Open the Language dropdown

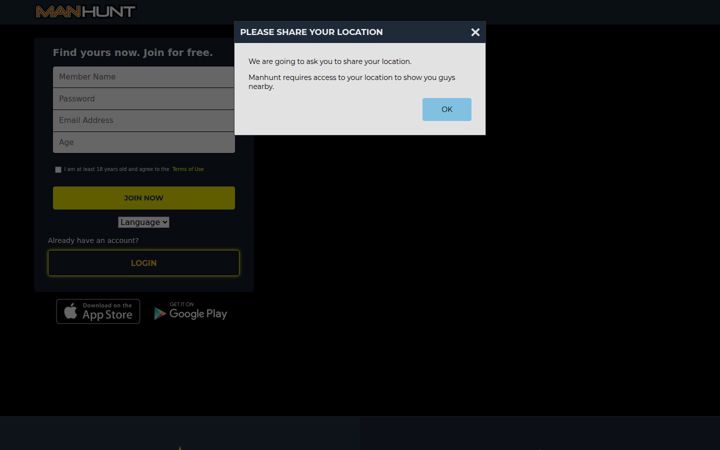tap(144, 222)
